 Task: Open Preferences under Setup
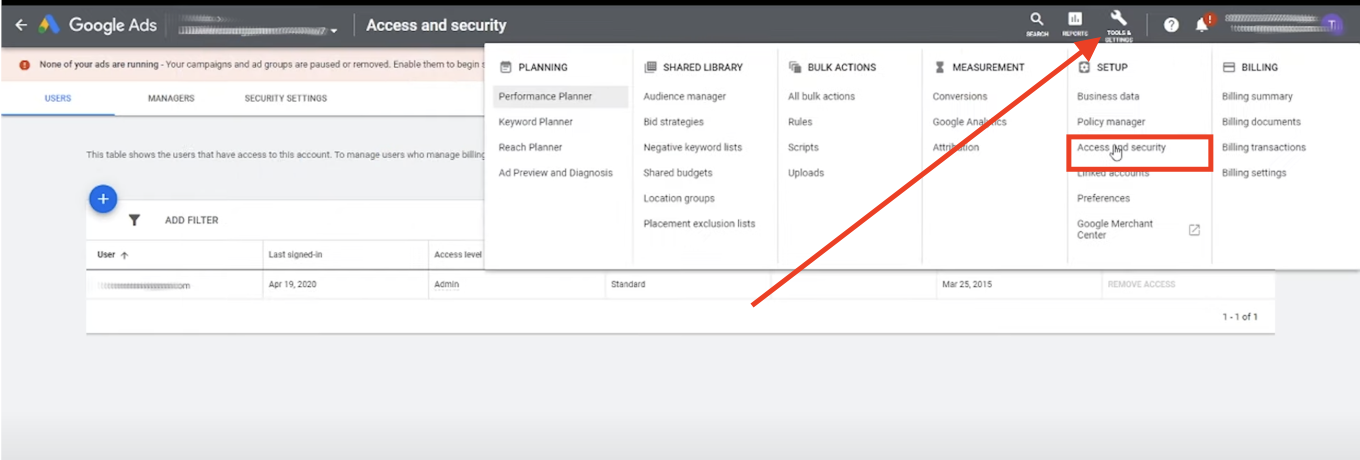[x=1103, y=198]
